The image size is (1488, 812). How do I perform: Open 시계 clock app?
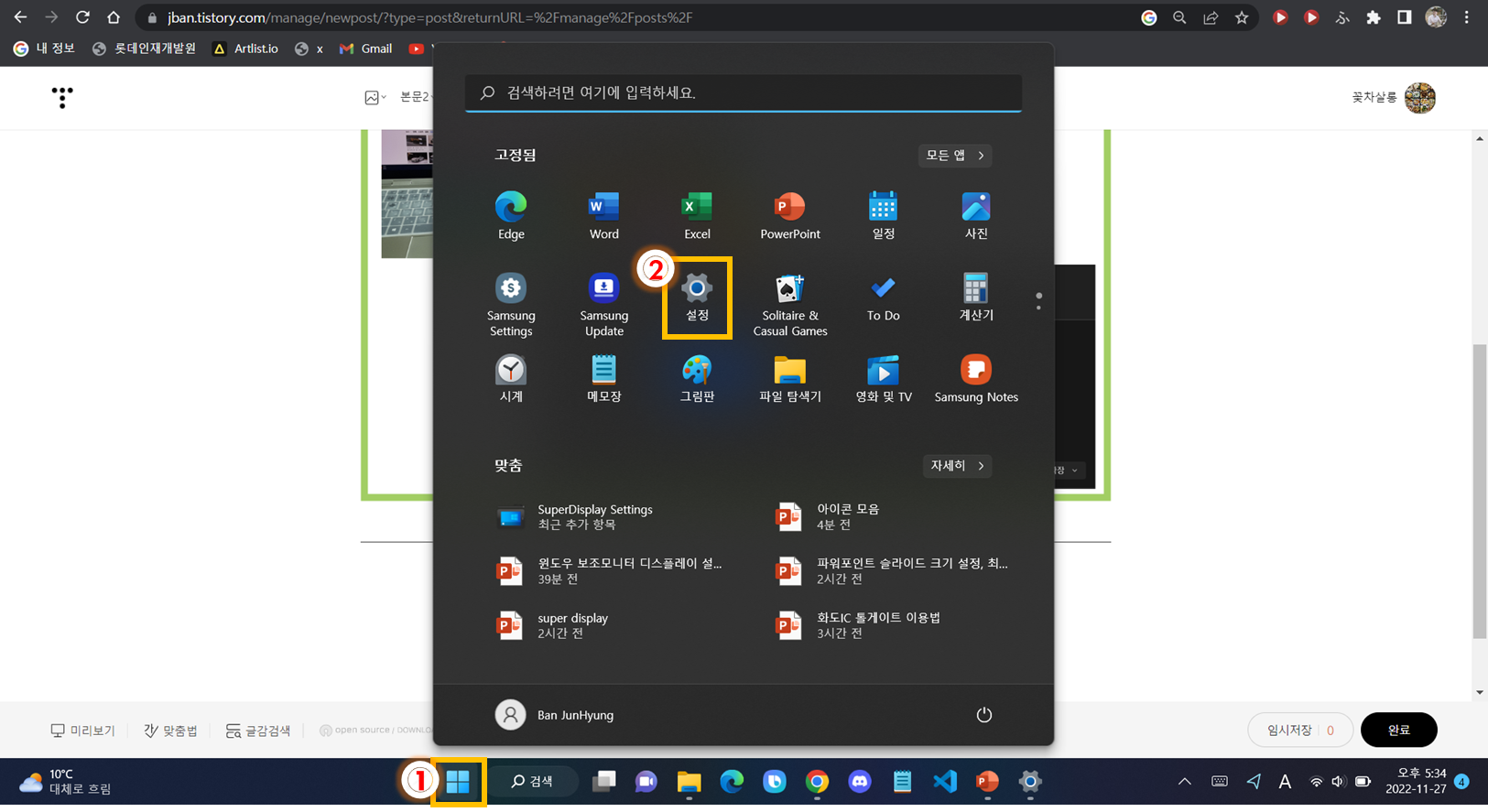pyautogui.click(x=511, y=379)
